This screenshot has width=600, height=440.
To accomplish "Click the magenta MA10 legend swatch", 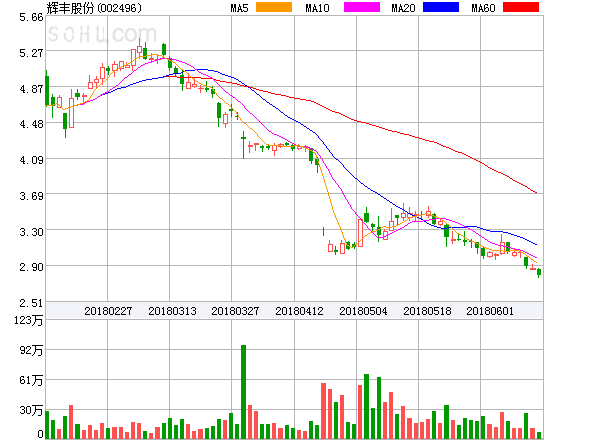I will point(362,7).
